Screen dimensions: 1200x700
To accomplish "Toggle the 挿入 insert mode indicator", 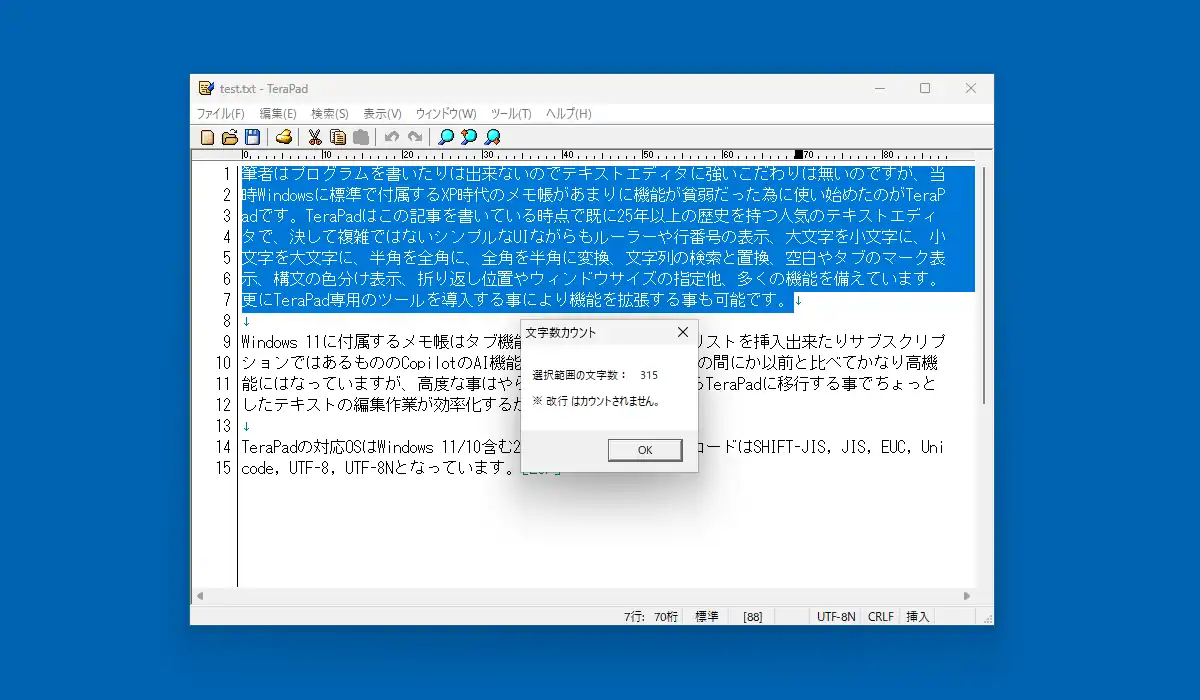I will click(x=918, y=617).
